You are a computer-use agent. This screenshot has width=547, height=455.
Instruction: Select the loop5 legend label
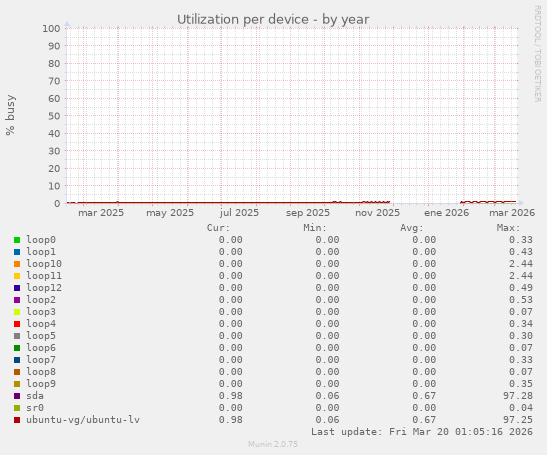point(41,335)
